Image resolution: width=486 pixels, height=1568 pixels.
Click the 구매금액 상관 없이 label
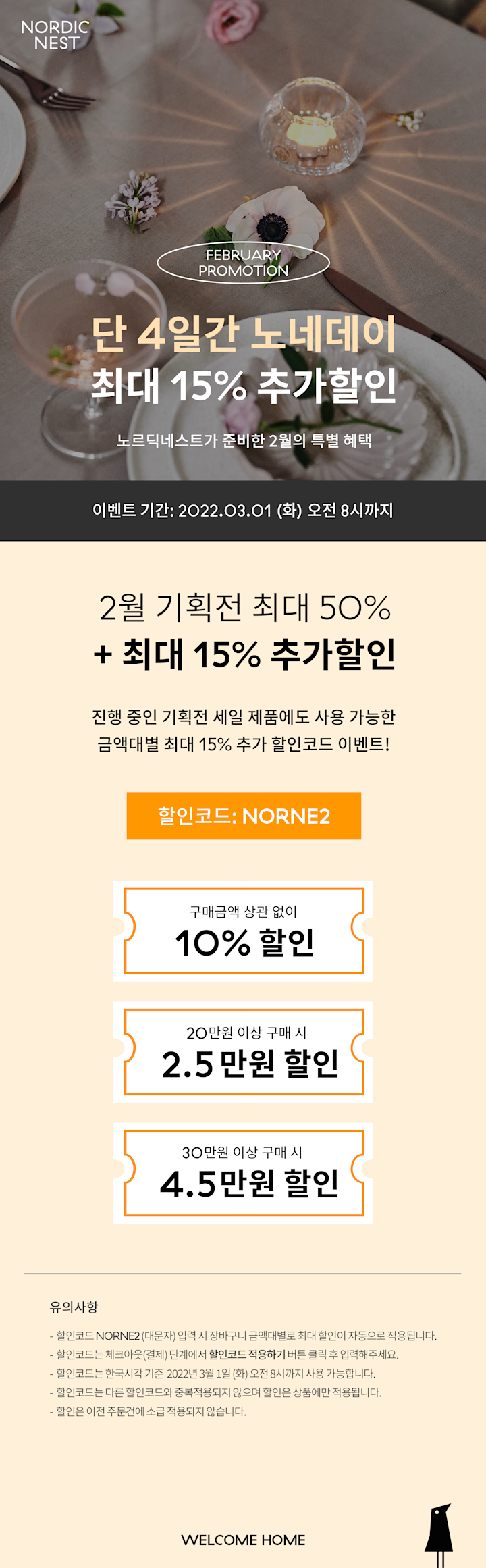coord(243,912)
